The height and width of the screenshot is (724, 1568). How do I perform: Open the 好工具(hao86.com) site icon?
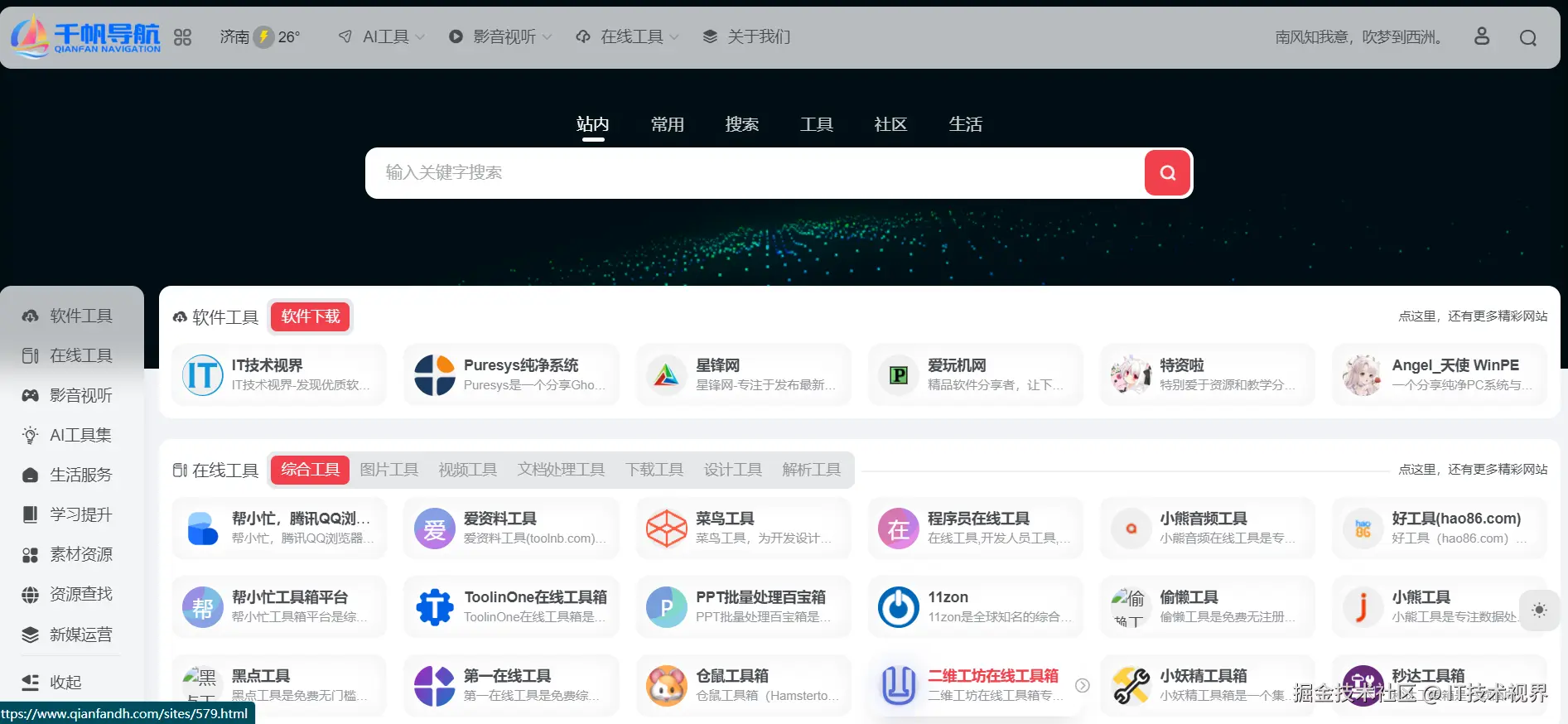(1363, 529)
